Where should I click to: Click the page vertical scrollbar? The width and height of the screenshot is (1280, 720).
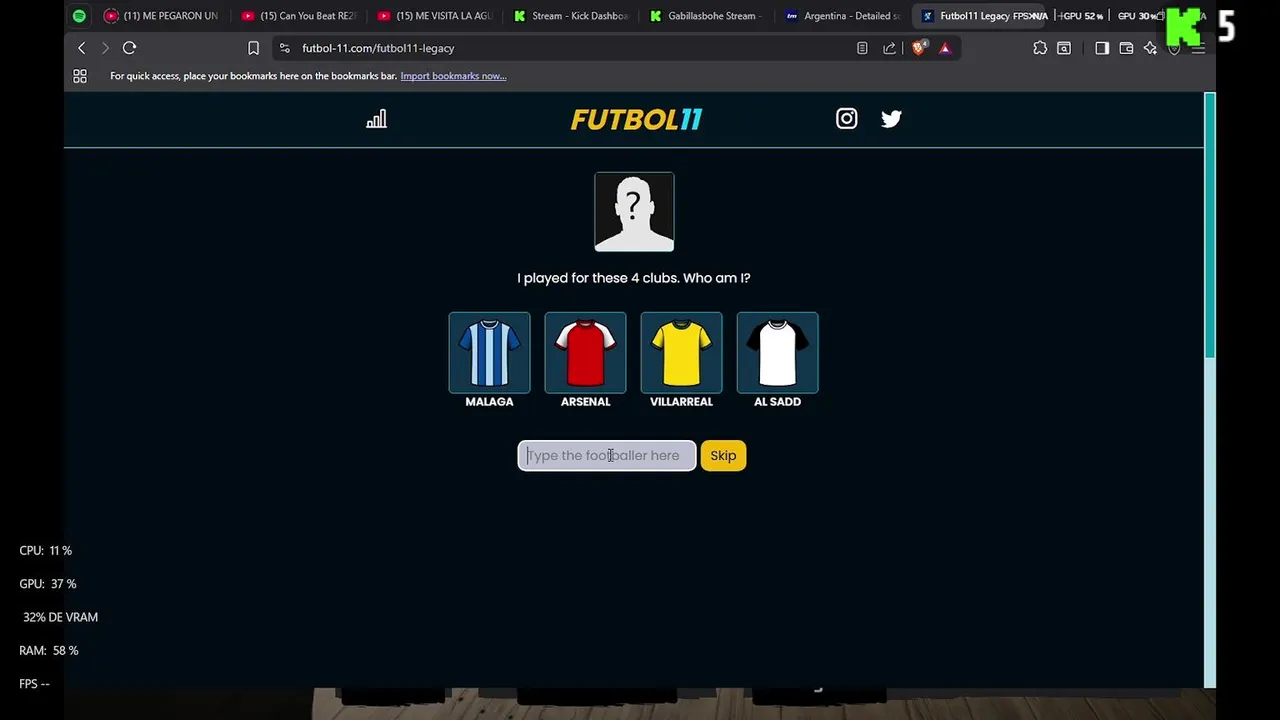[x=1210, y=225]
